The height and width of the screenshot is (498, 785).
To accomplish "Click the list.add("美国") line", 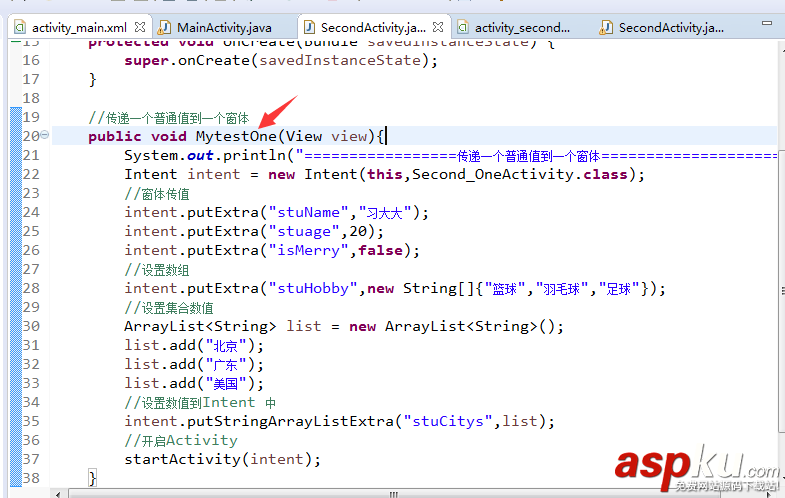I will pyautogui.click(x=194, y=383).
